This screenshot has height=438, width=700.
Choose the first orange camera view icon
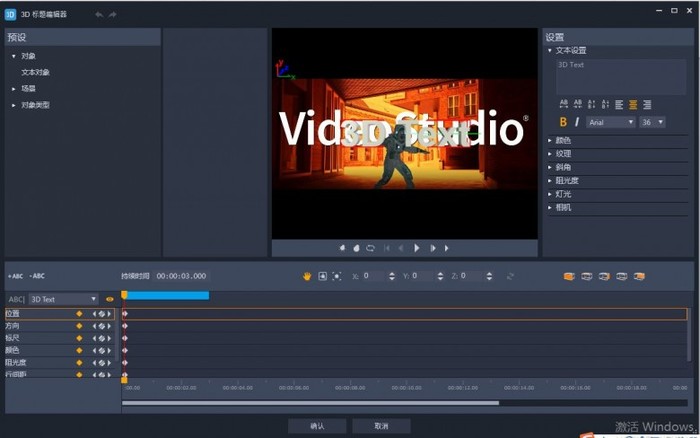point(569,276)
